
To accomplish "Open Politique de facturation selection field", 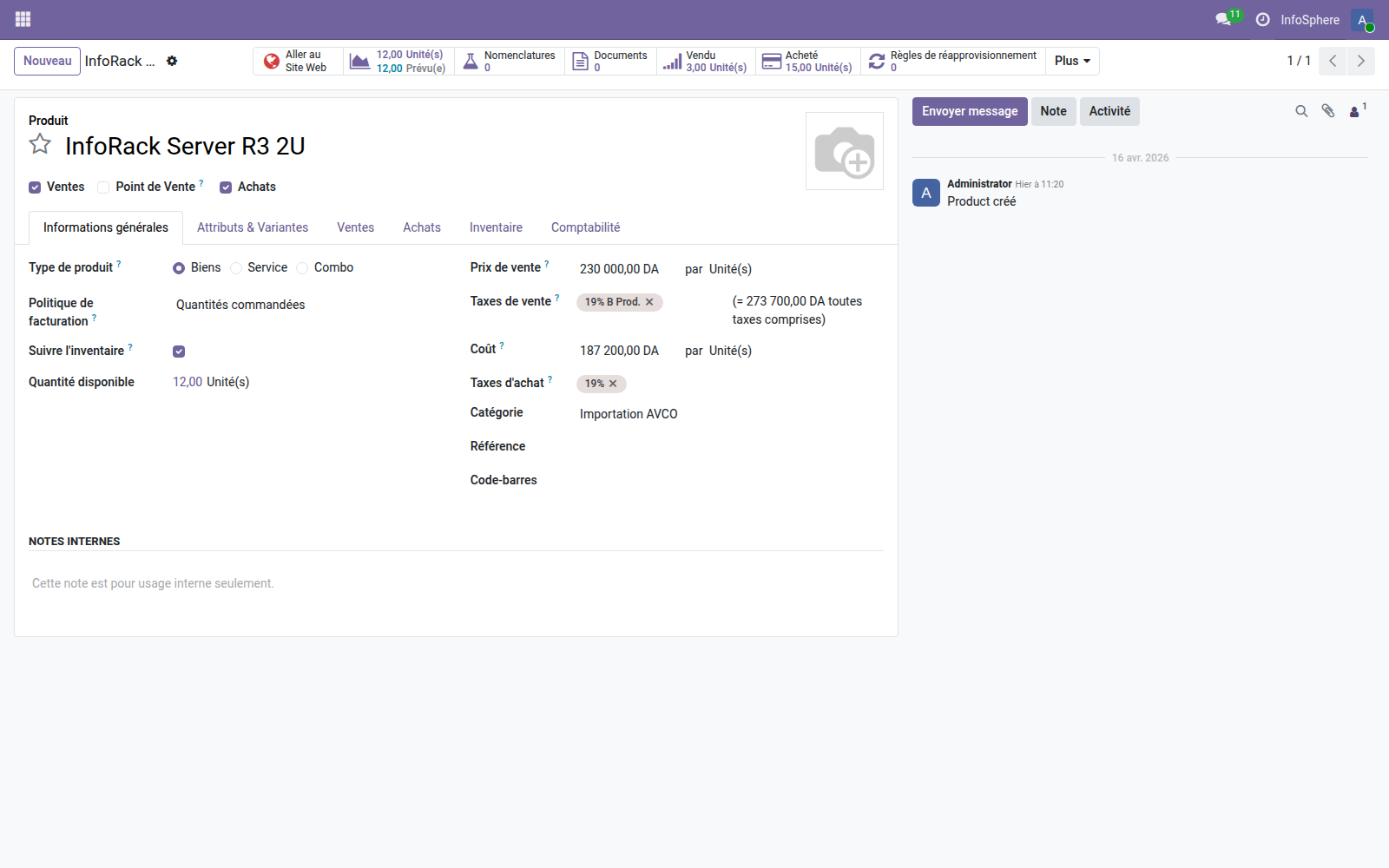I will click(240, 305).
